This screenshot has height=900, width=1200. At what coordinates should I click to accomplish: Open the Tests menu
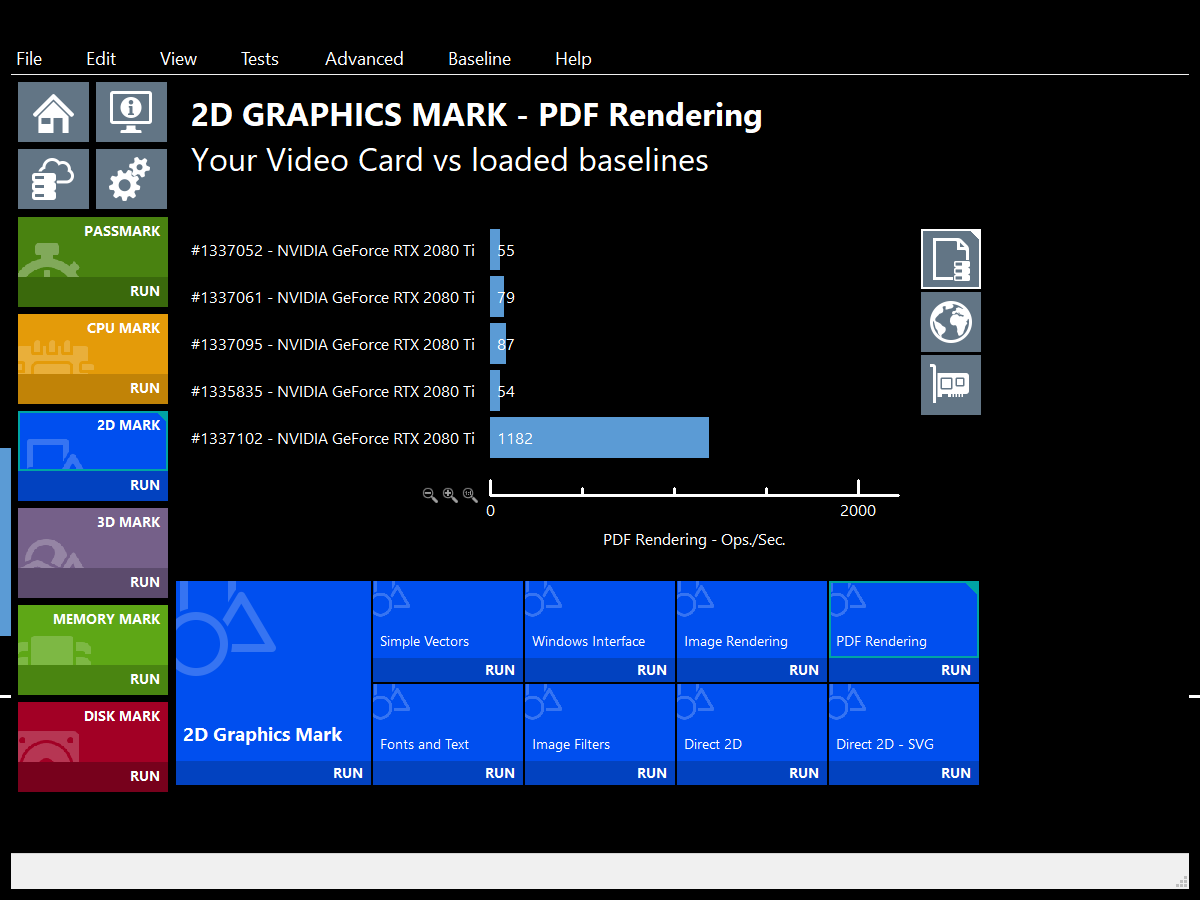coord(260,59)
